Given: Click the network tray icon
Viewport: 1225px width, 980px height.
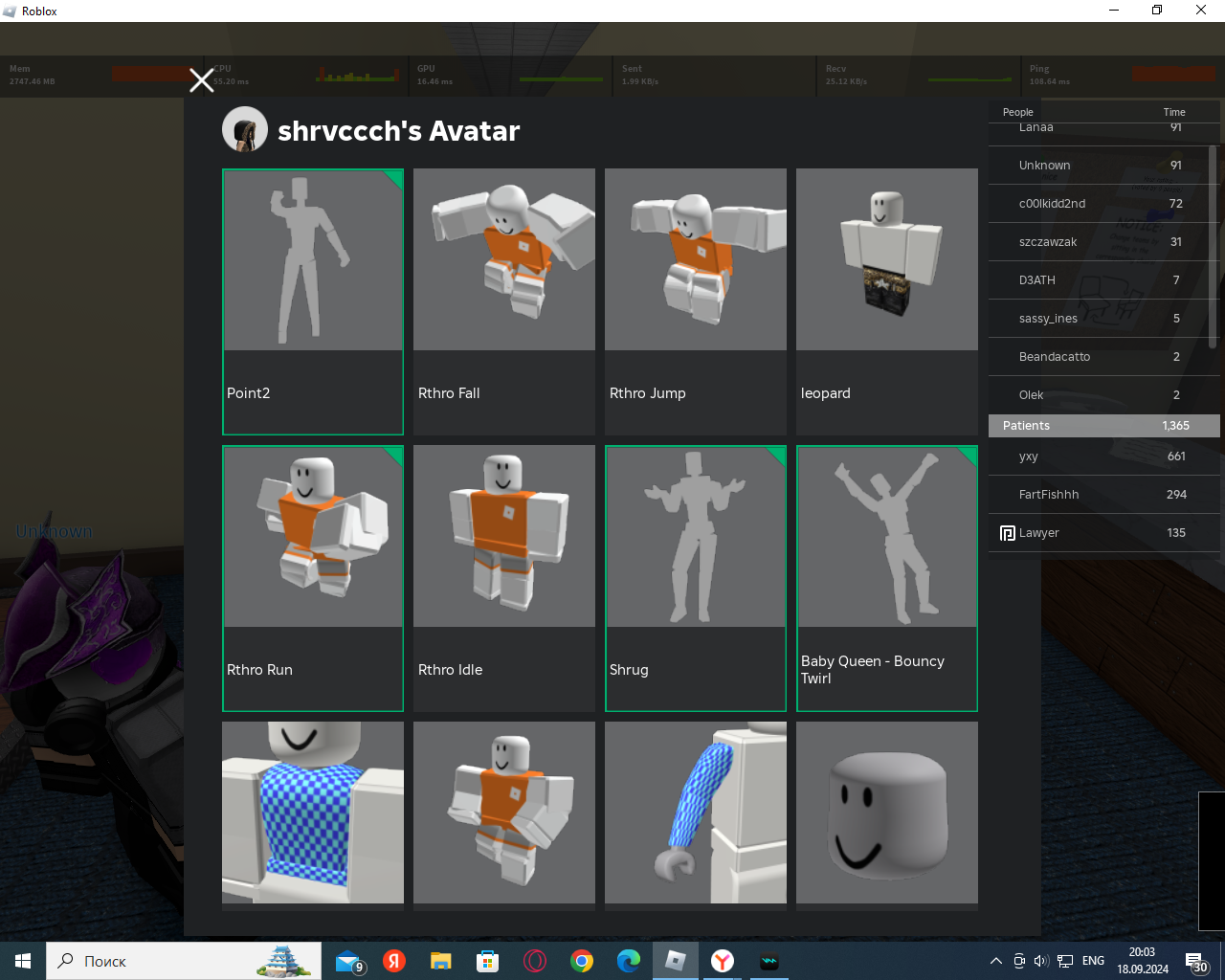Looking at the screenshot, I should point(1065,961).
